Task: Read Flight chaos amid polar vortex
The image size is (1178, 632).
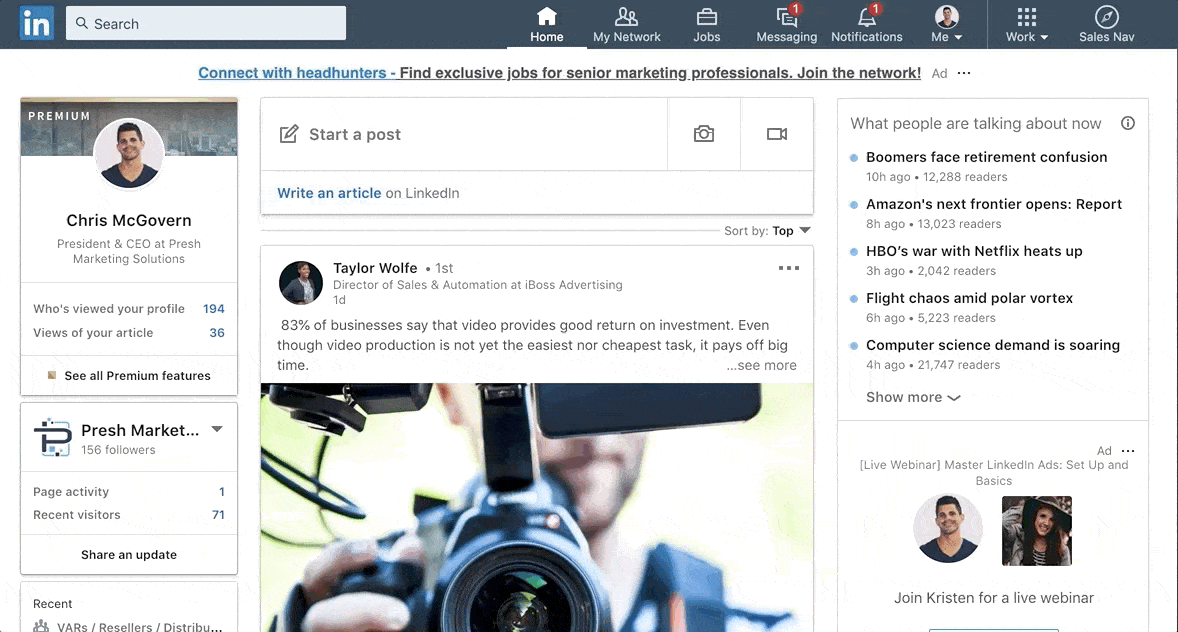Action: click(969, 298)
